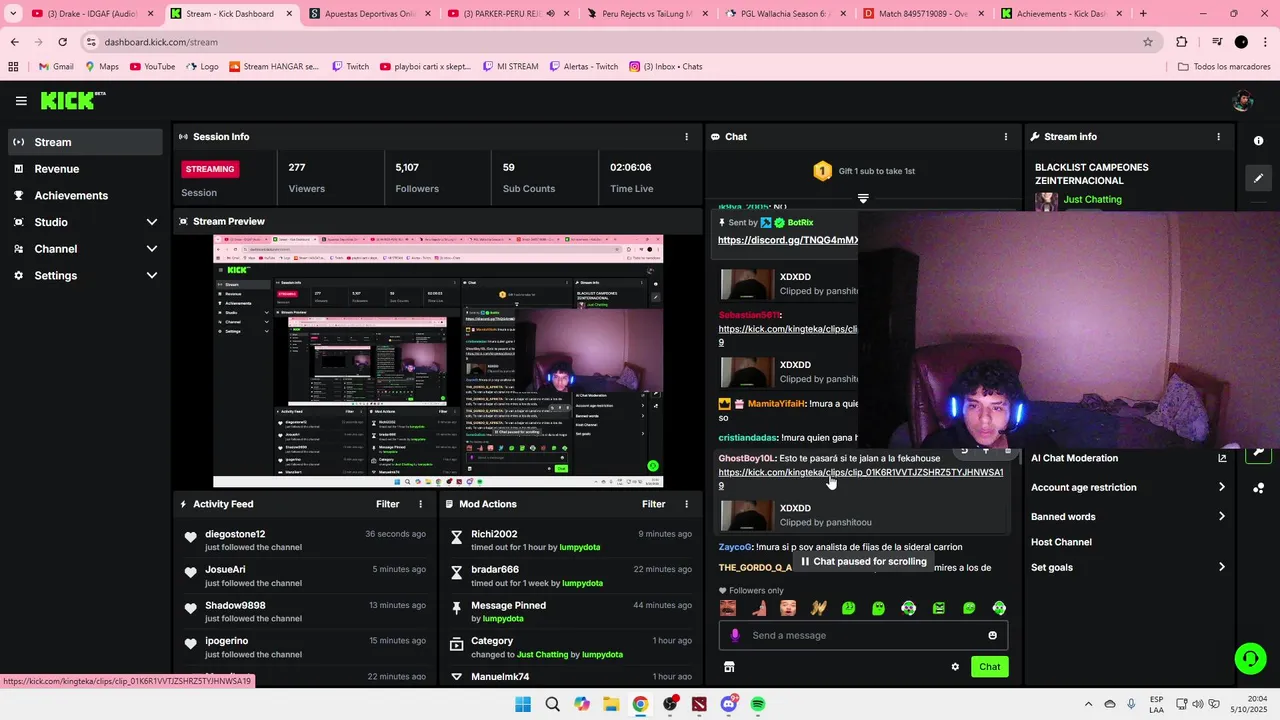
Task: Click the green support headset button
Action: pyautogui.click(x=1250, y=658)
